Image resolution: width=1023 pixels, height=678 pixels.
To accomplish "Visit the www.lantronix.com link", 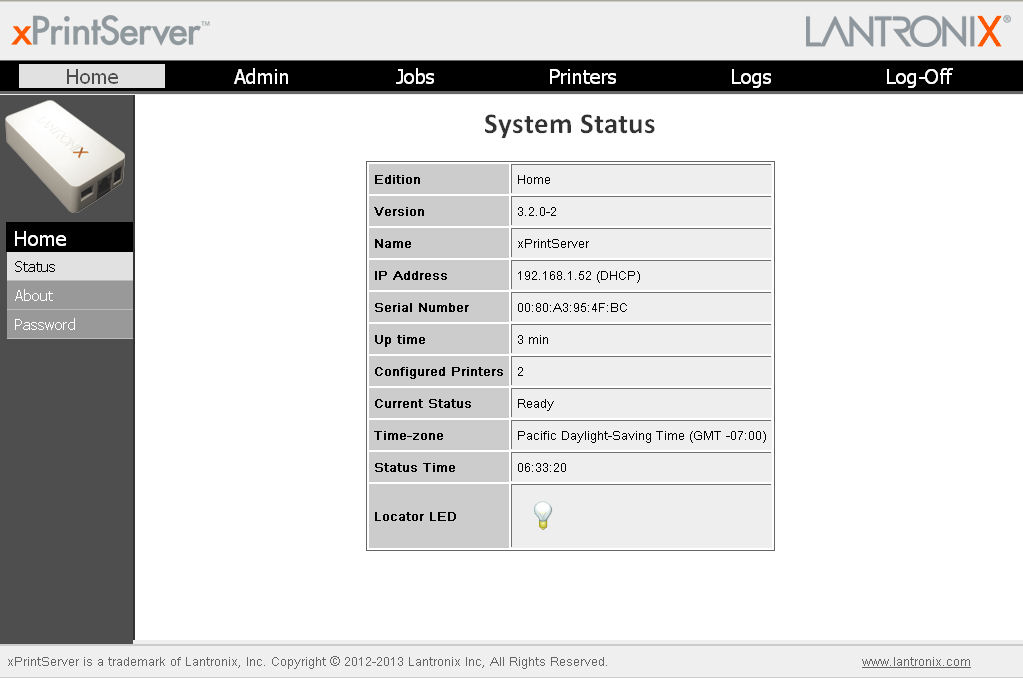I will 916,662.
